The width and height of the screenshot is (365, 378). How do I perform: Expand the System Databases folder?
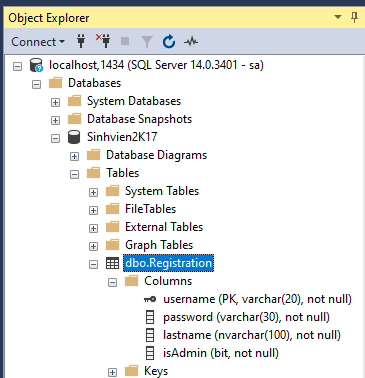click(x=55, y=102)
